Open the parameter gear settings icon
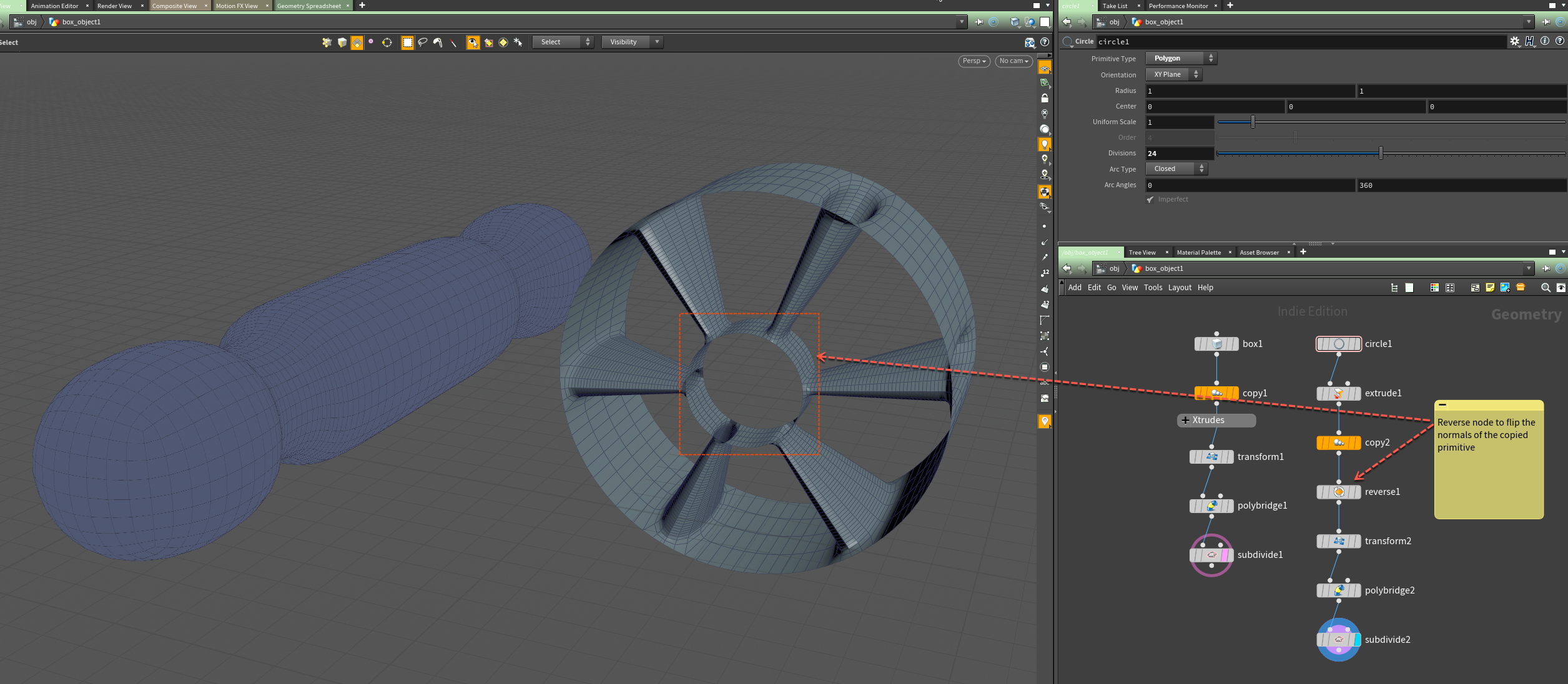 [x=1515, y=41]
